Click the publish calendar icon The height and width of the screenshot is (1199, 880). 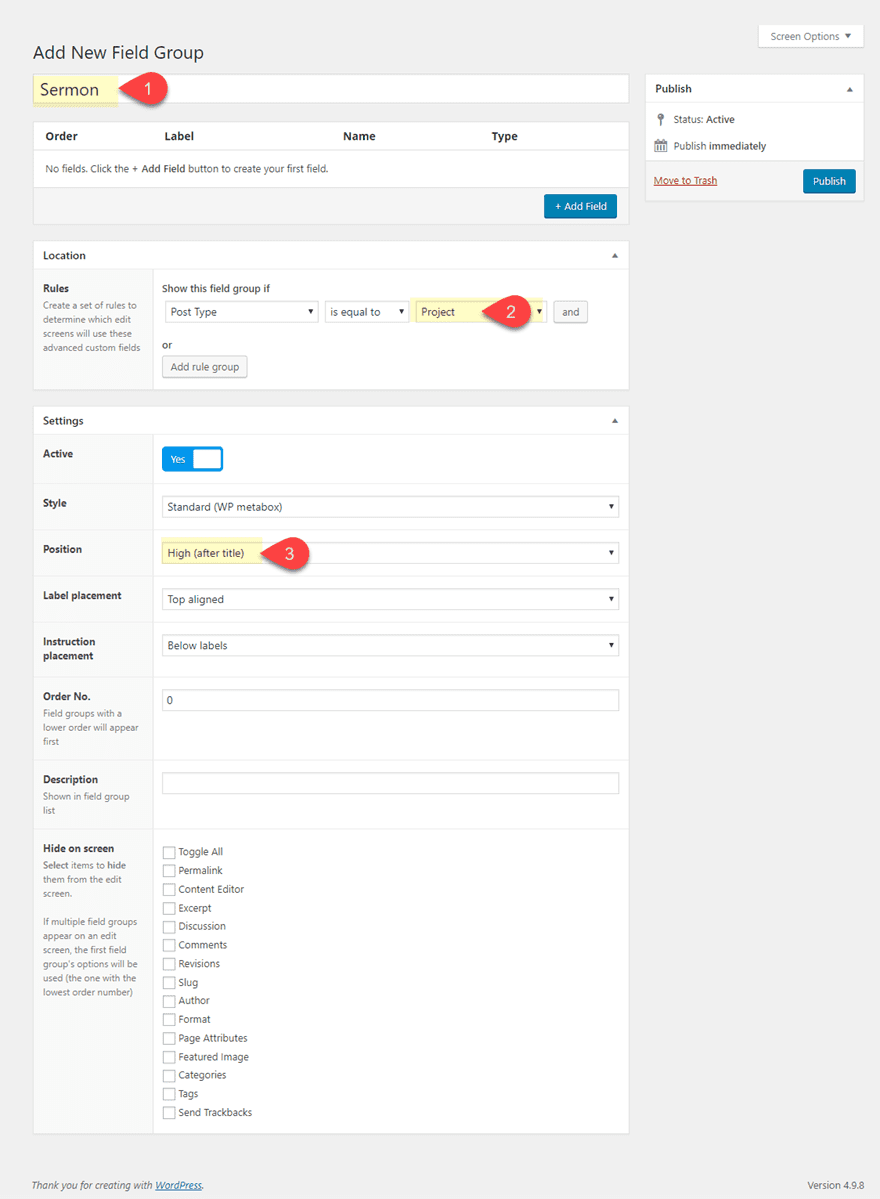click(661, 146)
